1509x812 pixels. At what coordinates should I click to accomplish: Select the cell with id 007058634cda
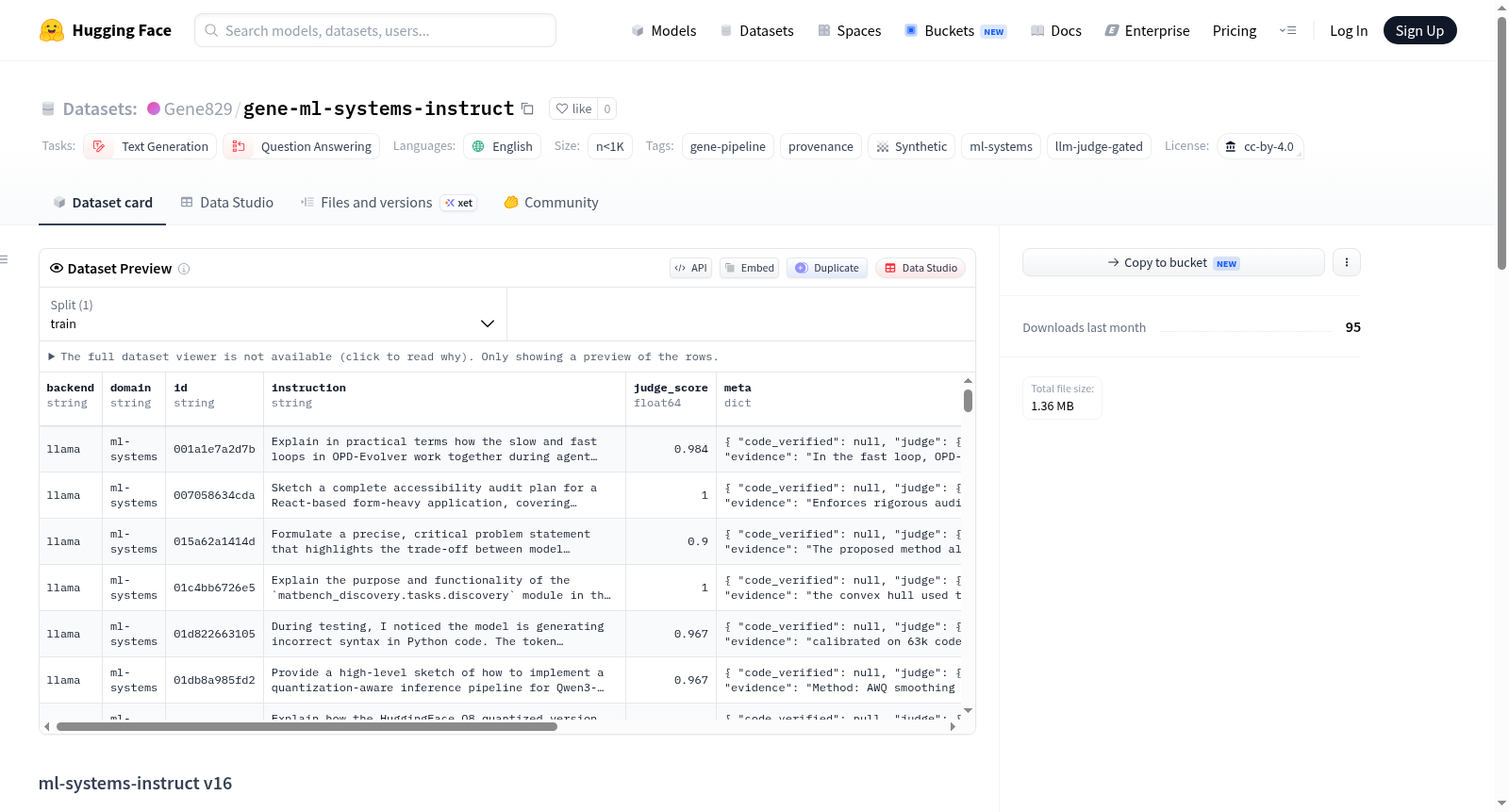214,495
